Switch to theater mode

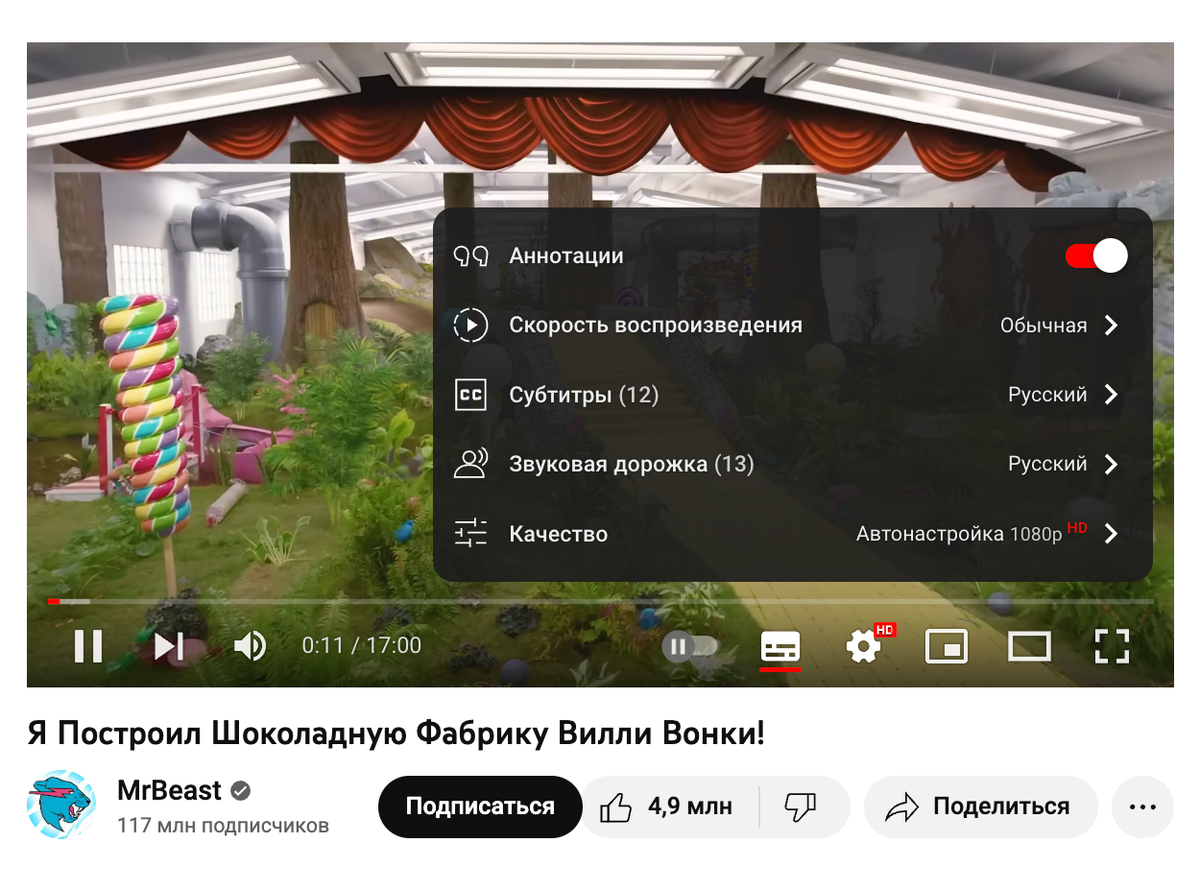(x=1029, y=647)
